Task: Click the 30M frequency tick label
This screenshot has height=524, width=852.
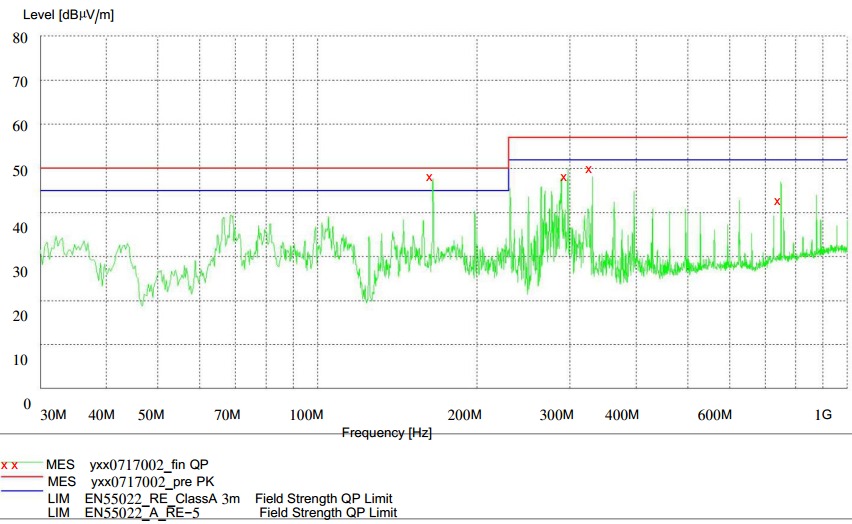Action: tap(53, 415)
